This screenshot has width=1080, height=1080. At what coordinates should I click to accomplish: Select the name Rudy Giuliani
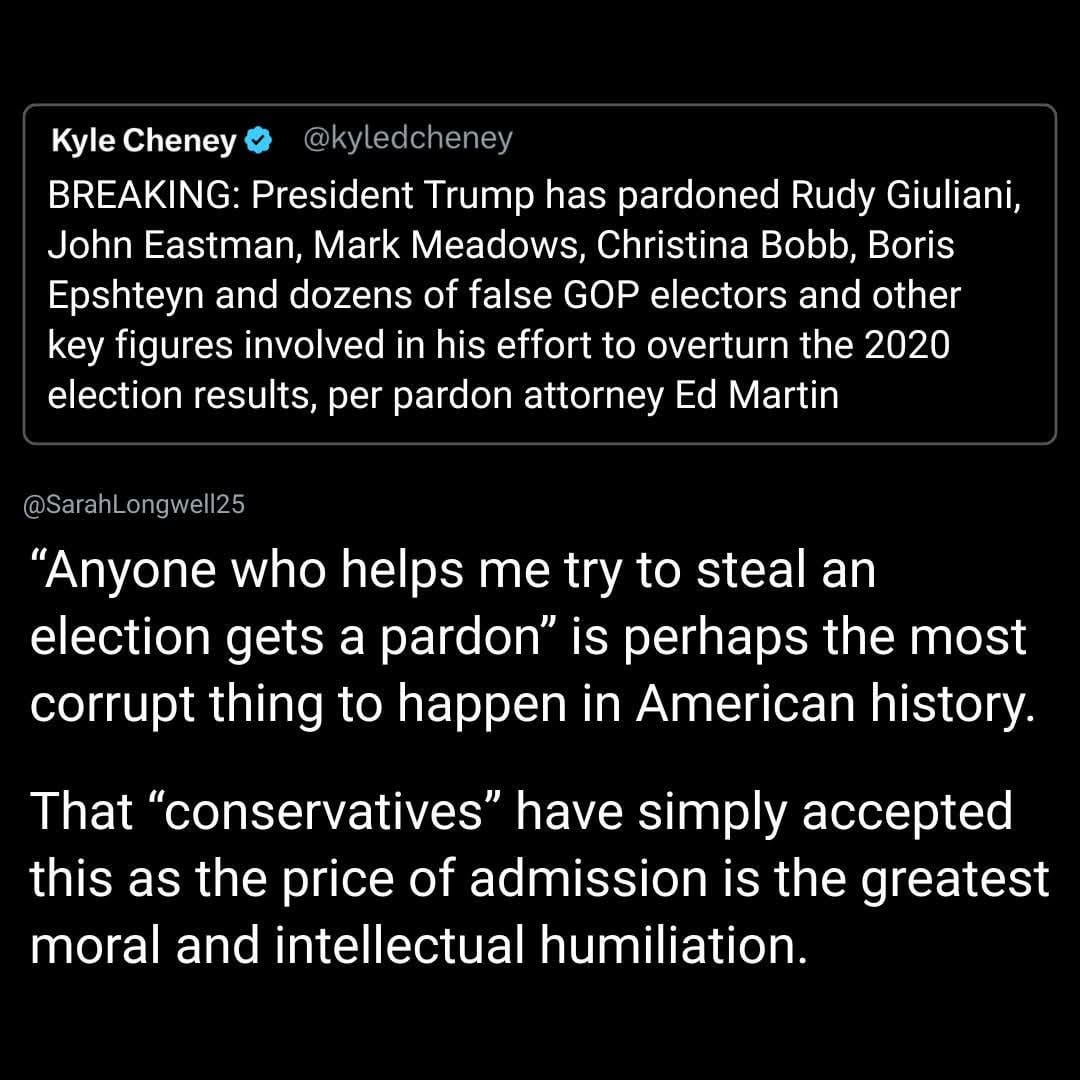click(906, 194)
